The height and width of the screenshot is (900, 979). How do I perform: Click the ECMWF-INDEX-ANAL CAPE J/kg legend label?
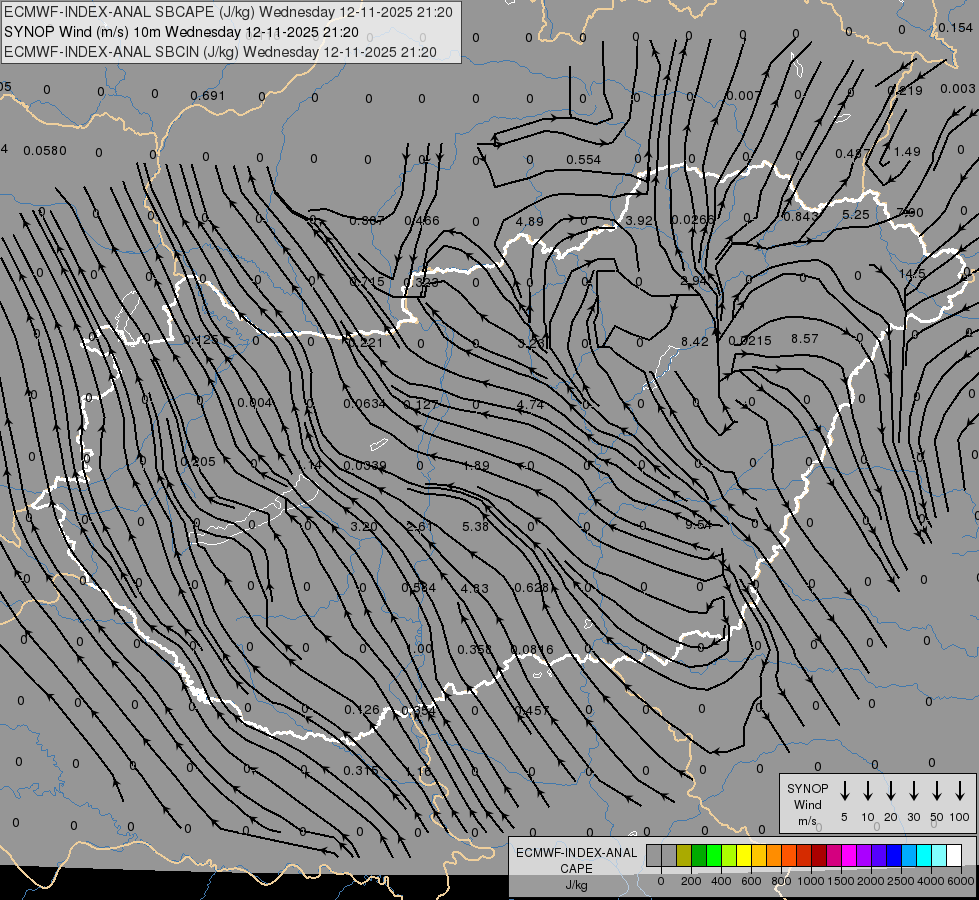point(576,869)
